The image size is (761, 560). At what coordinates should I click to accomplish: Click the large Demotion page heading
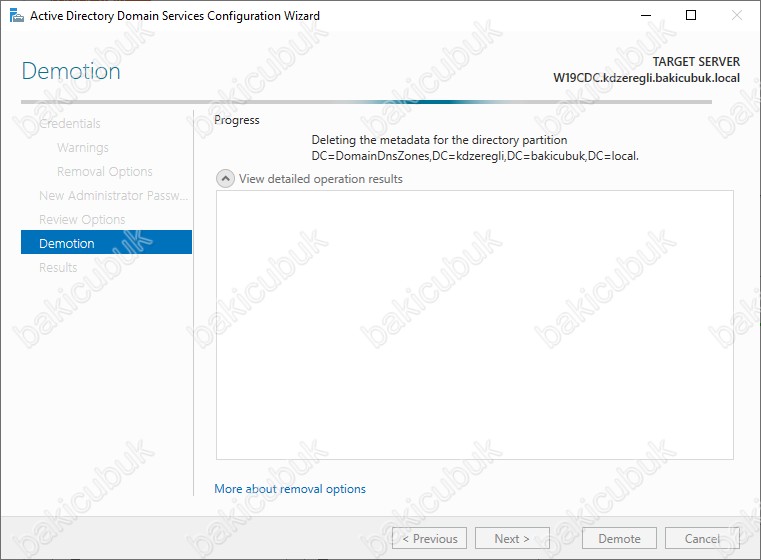(71, 71)
